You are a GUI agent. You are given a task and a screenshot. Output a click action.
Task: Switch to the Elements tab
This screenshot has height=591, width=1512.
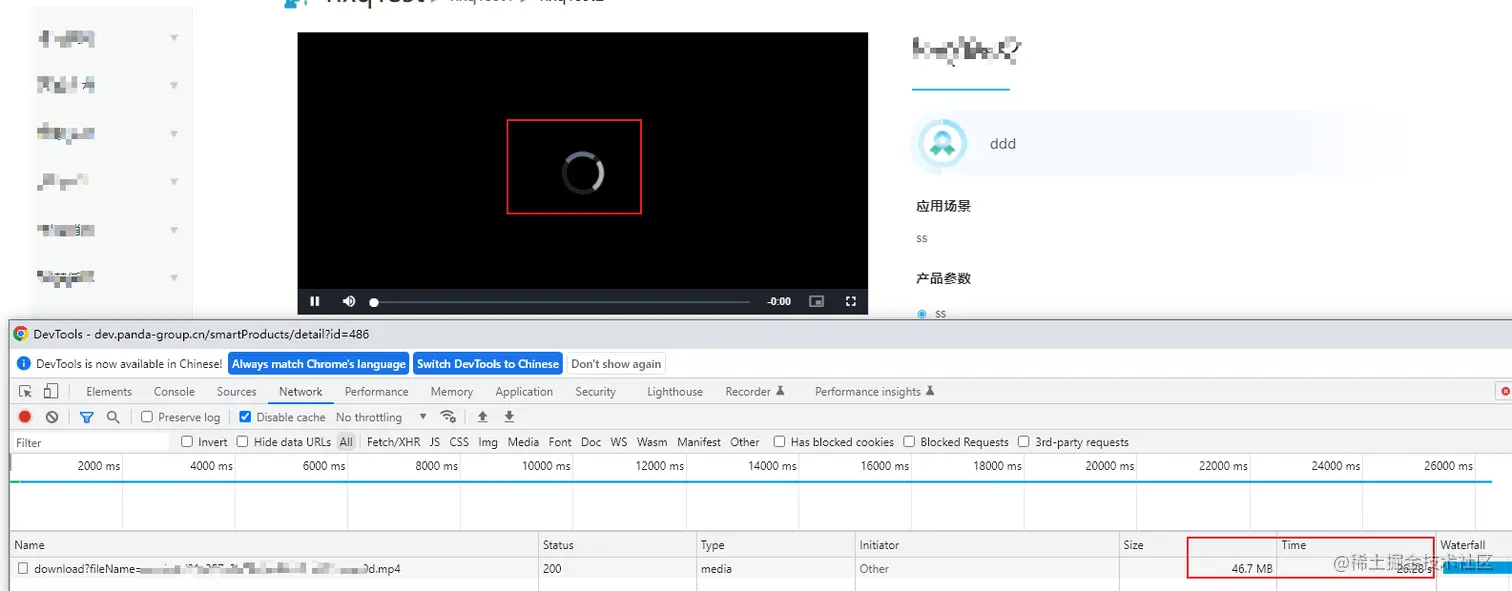[109, 392]
